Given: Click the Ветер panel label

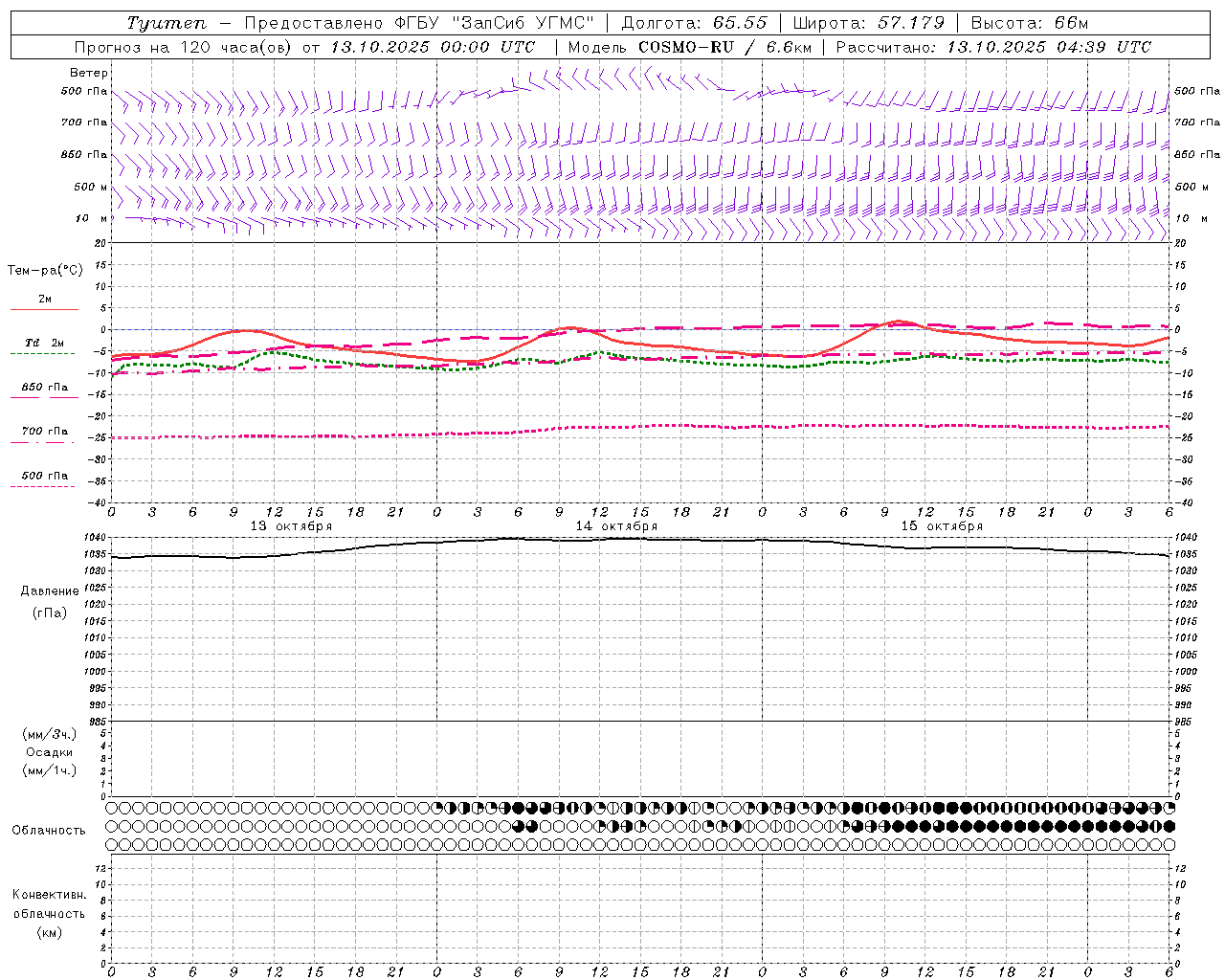Looking at the screenshot, I should point(89,73).
